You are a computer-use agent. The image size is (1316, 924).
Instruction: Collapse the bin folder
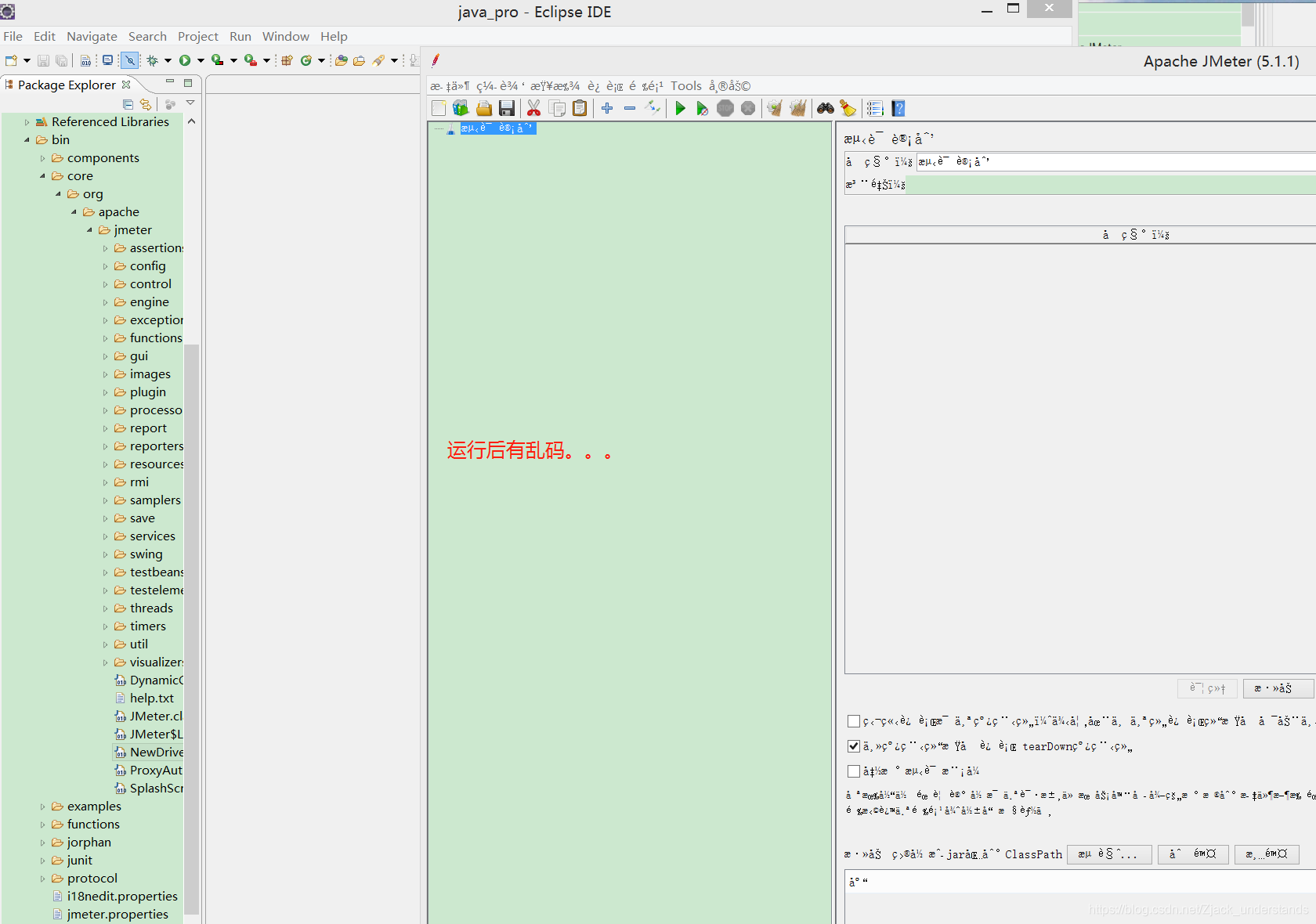coord(27,140)
